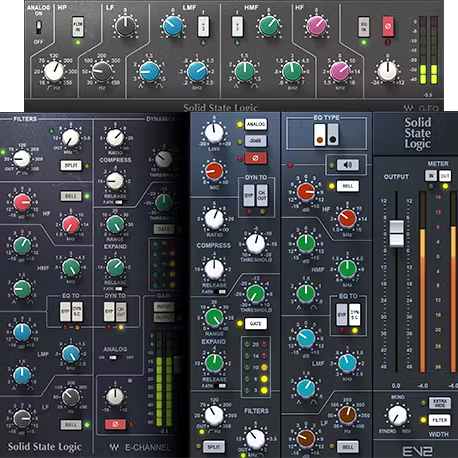Click the red HF frequency knob in EV2
Screen dimensions: 458x458
pos(347,219)
